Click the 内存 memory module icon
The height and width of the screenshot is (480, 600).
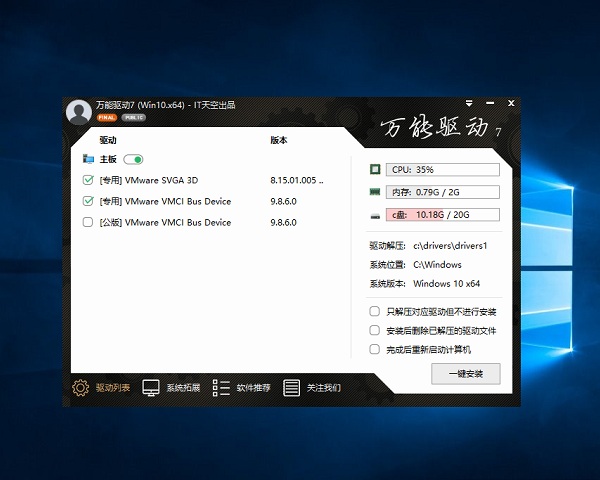375,192
